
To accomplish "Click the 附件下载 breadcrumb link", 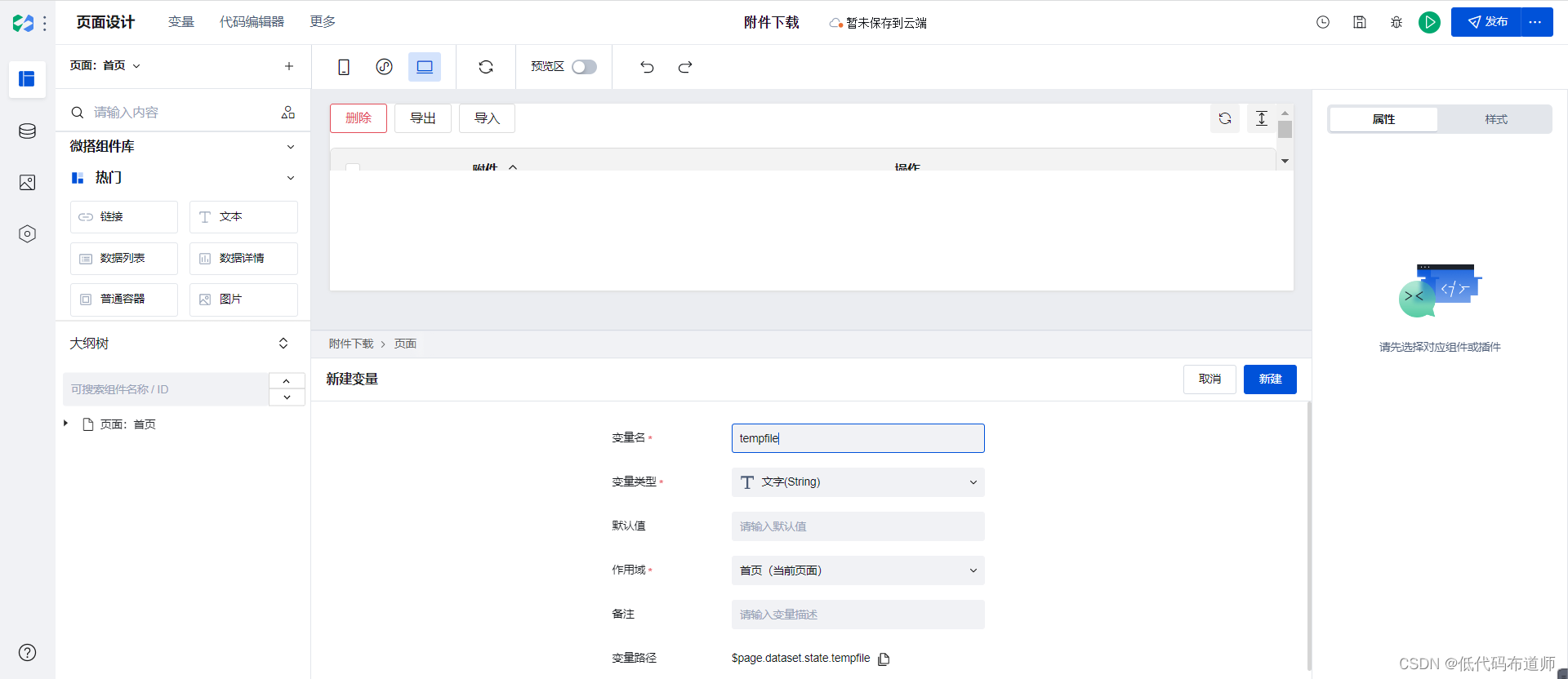I will coord(351,344).
